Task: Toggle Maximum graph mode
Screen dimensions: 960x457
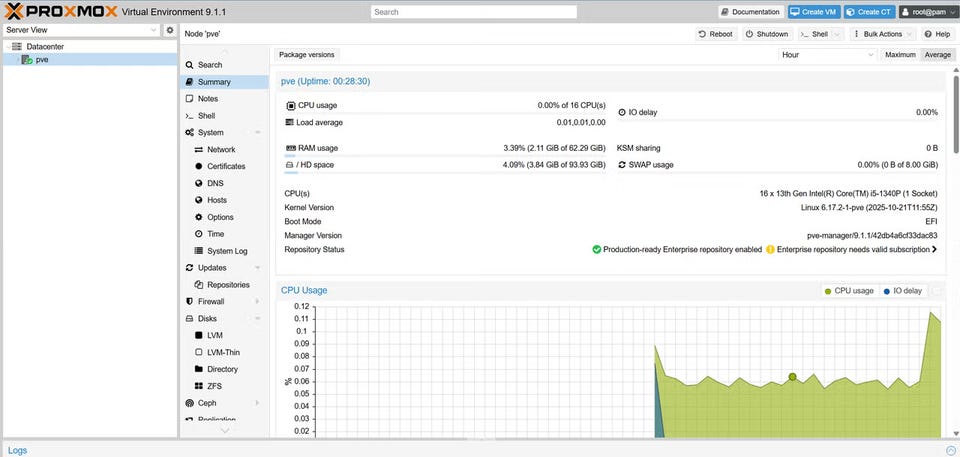Action: (899, 55)
